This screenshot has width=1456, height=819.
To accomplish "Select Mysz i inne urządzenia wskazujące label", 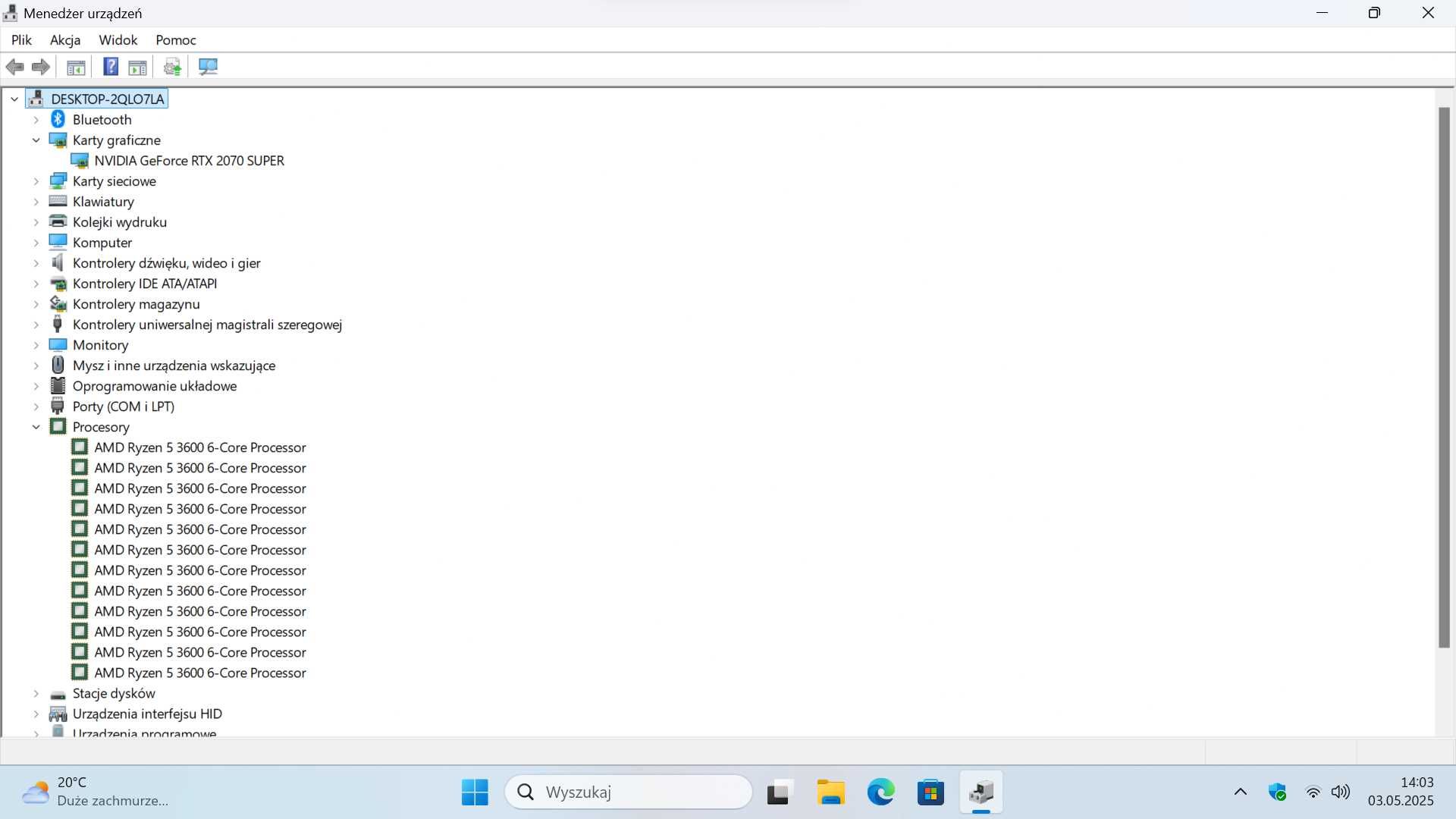I will coord(174,366).
